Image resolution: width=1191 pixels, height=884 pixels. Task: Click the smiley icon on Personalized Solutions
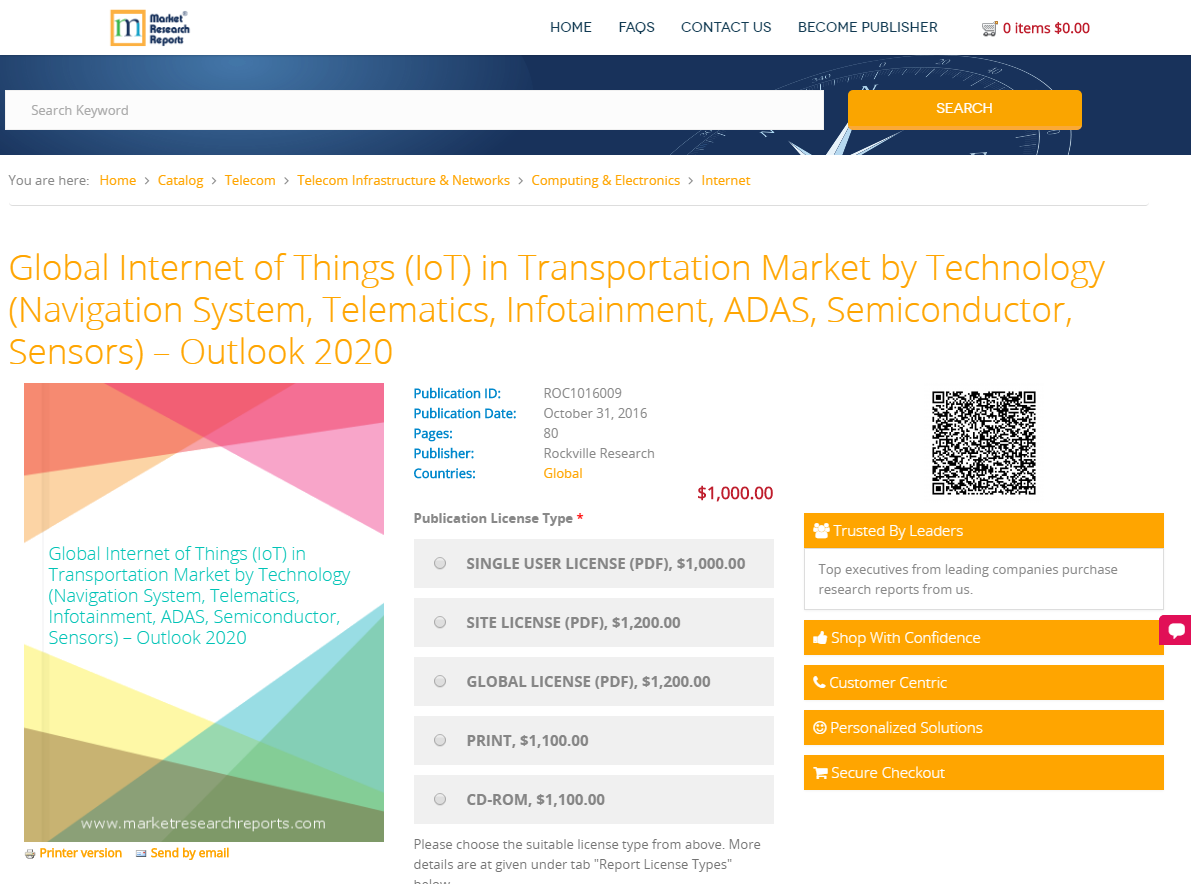tap(820, 728)
